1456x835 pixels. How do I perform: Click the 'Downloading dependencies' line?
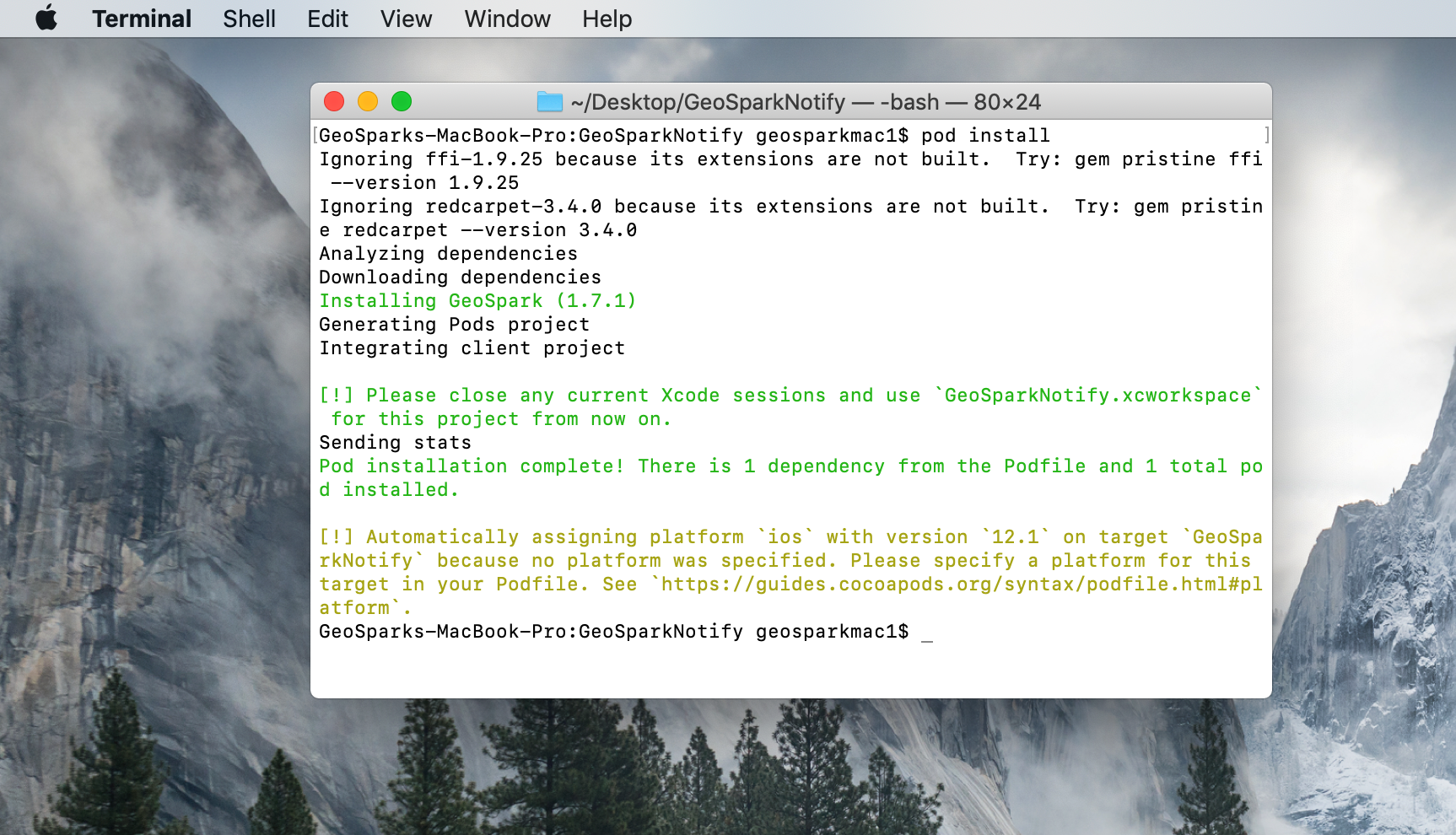[461, 277]
